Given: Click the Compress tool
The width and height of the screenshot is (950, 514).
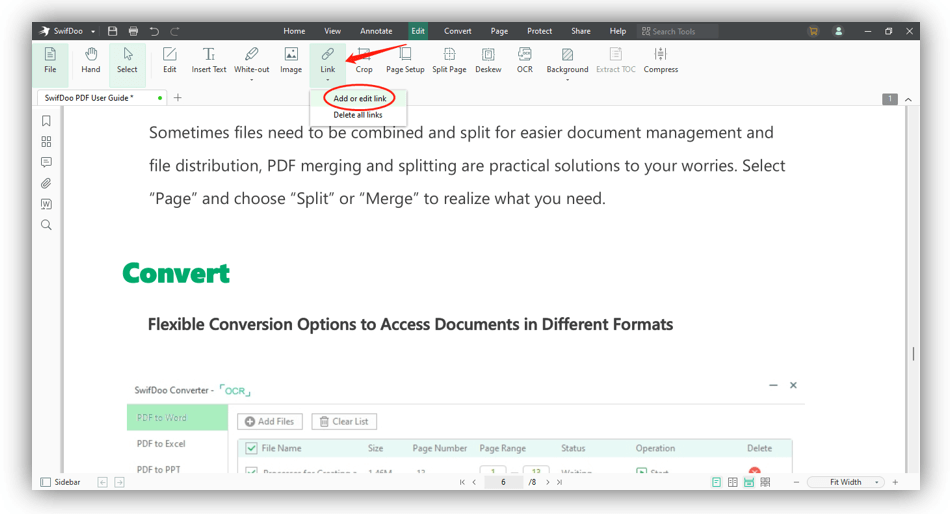Looking at the screenshot, I should pos(660,60).
